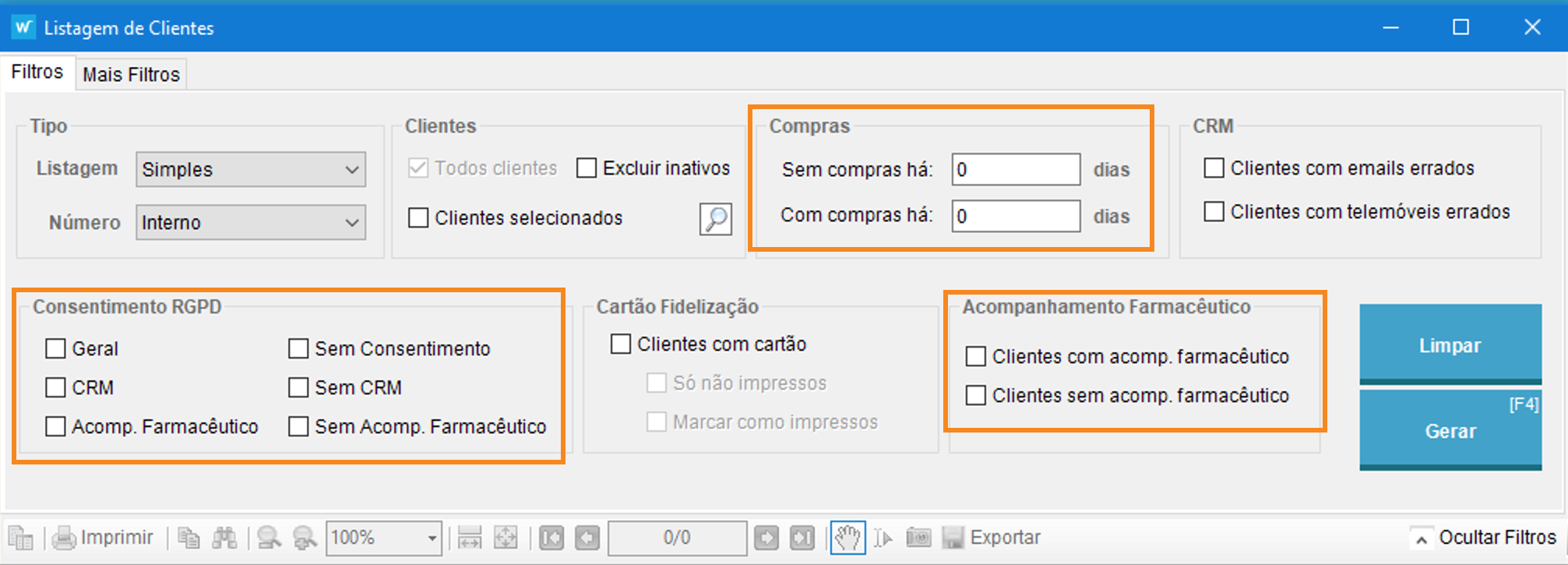Tick the Sem Consentimento checkbox
Screen dimensions: 1568x565
[x=298, y=348]
